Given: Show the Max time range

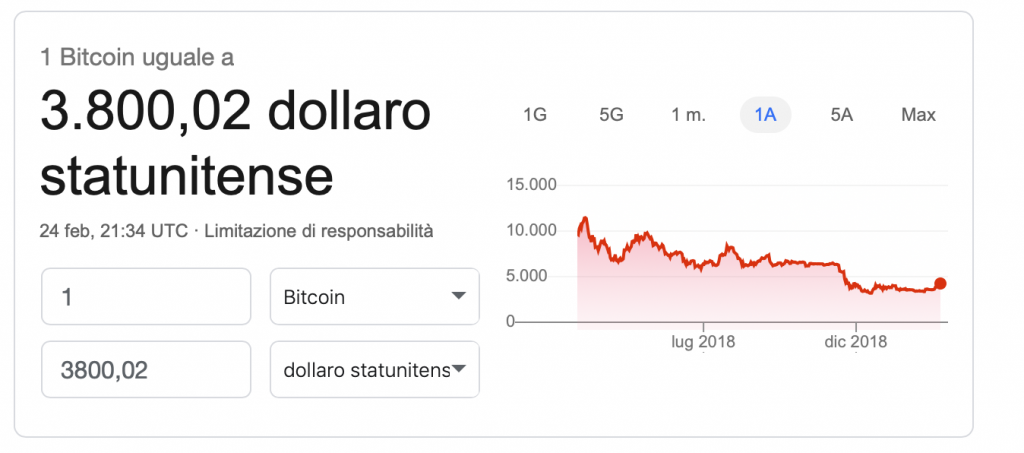Looking at the screenshot, I should click(918, 116).
